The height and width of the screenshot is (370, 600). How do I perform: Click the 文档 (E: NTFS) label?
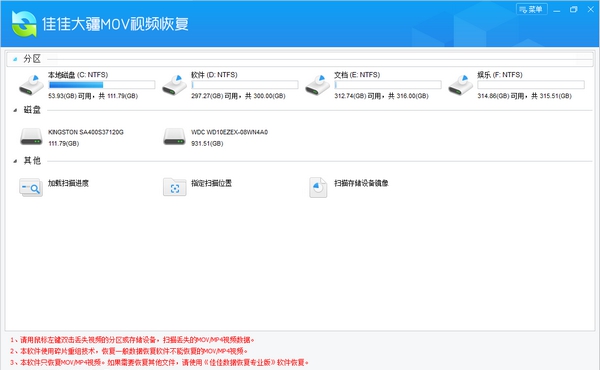pyautogui.click(x=357, y=75)
